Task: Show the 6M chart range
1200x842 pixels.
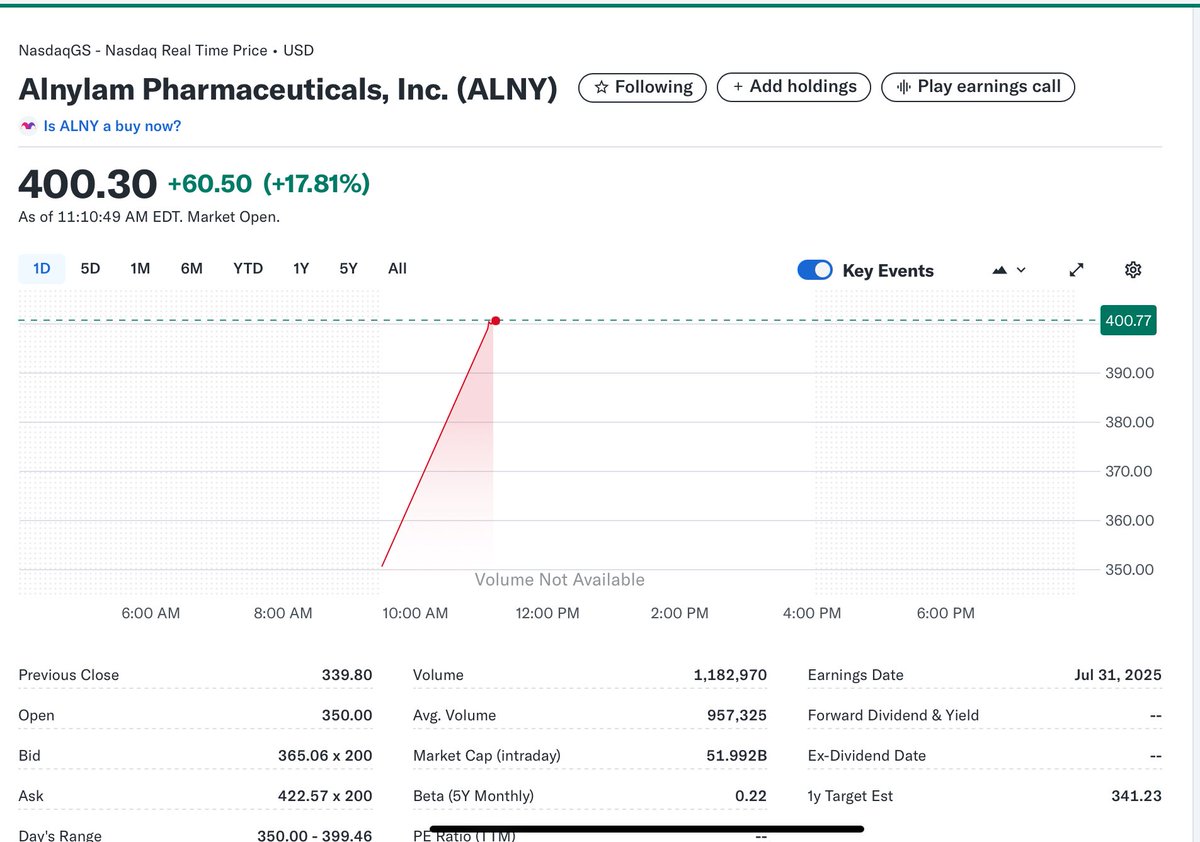Action: tap(192, 268)
